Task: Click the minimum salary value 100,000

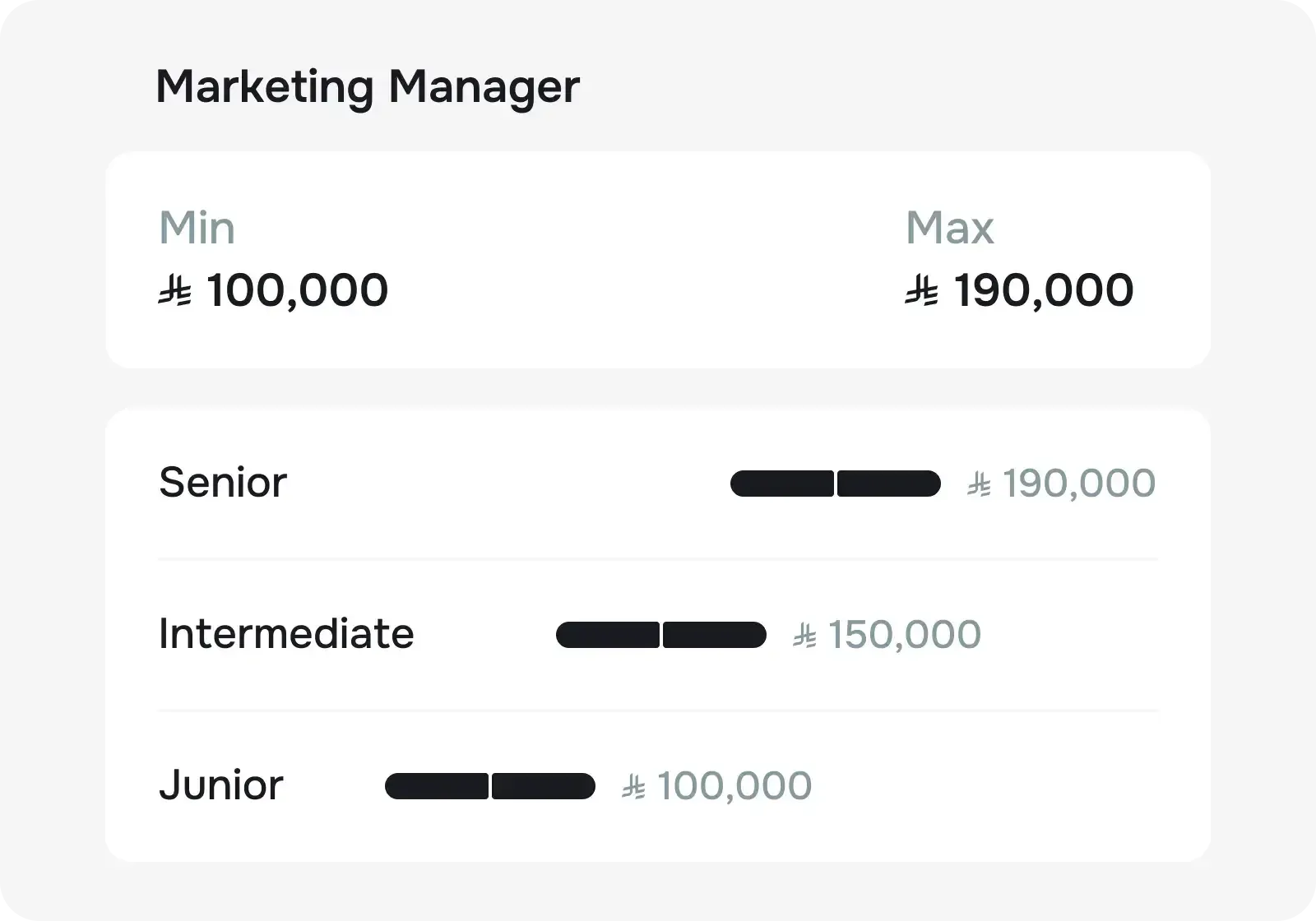Action: point(297,291)
